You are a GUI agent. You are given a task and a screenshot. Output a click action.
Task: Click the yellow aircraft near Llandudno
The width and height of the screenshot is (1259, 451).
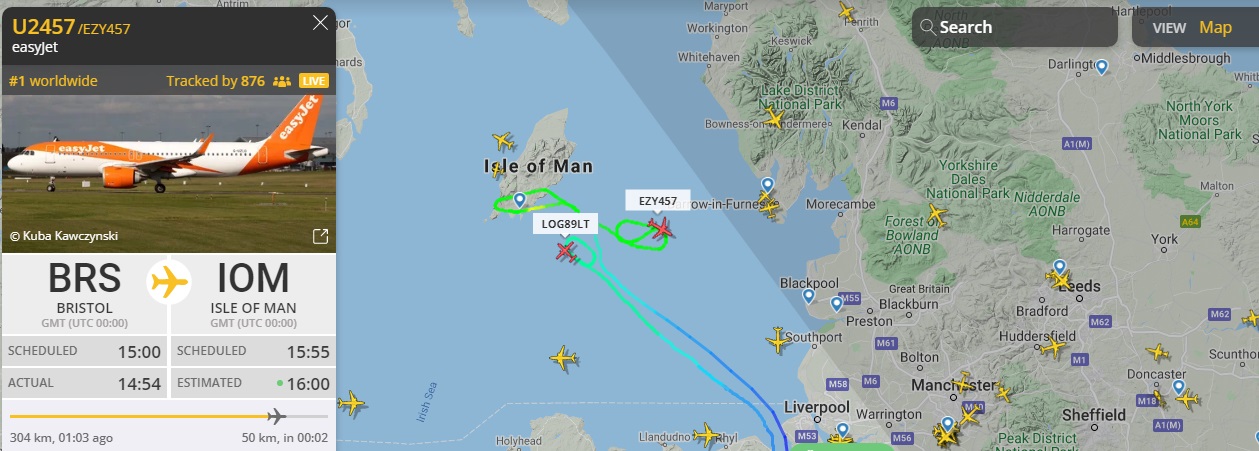pos(707,435)
